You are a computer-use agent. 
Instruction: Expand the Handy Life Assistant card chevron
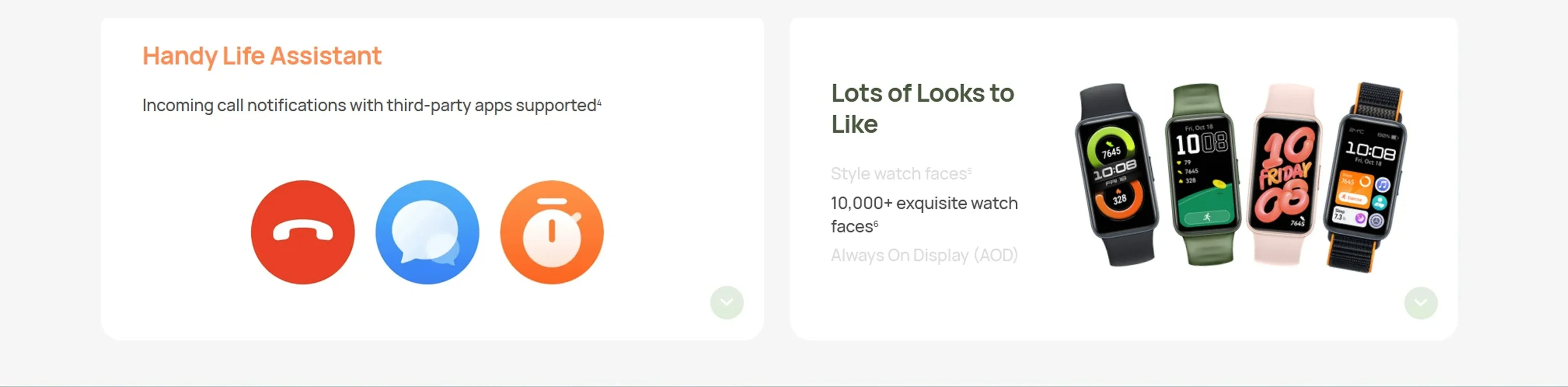pyautogui.click(x=727, y=302)
